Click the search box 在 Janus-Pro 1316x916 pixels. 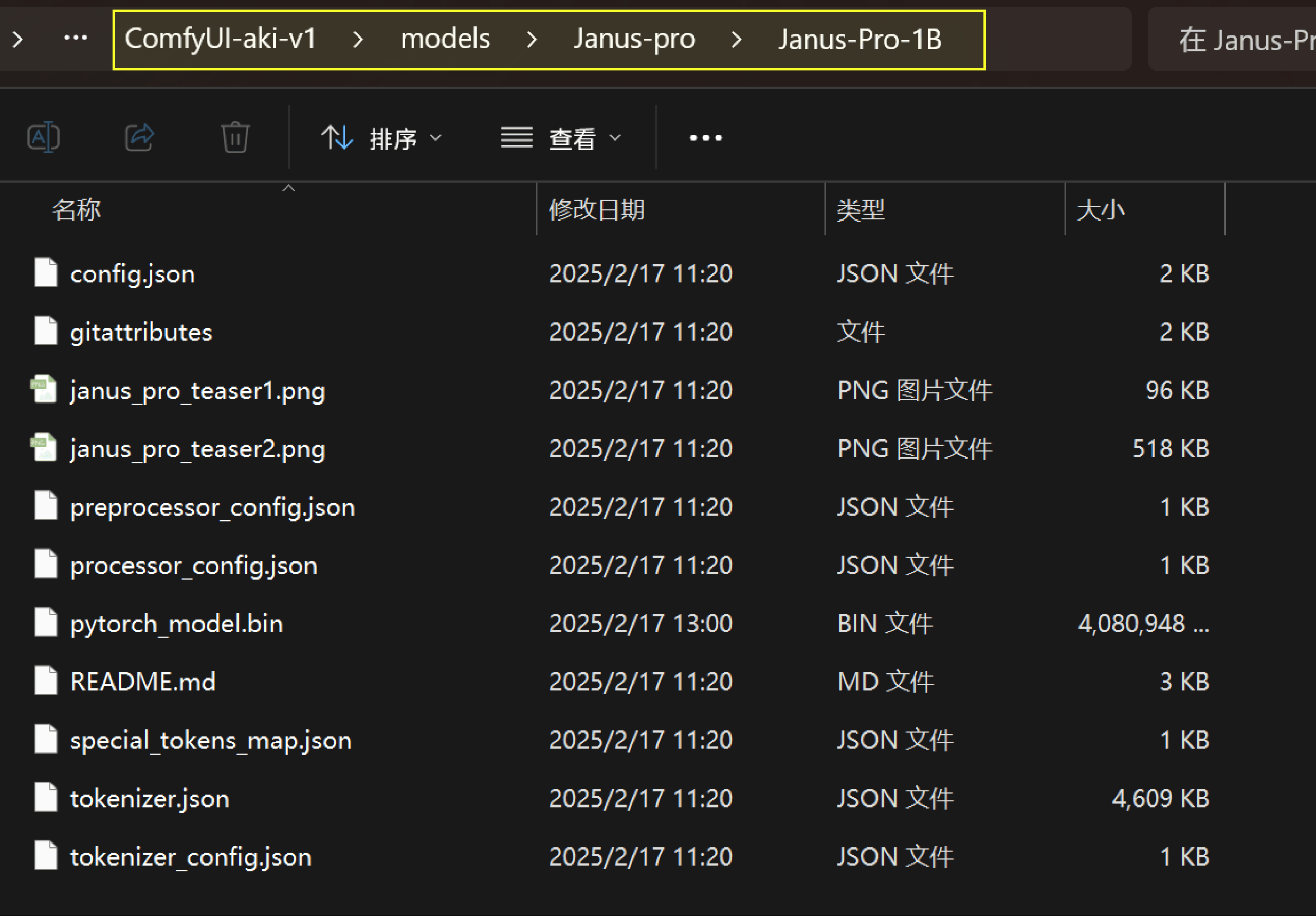point(1232,40)
